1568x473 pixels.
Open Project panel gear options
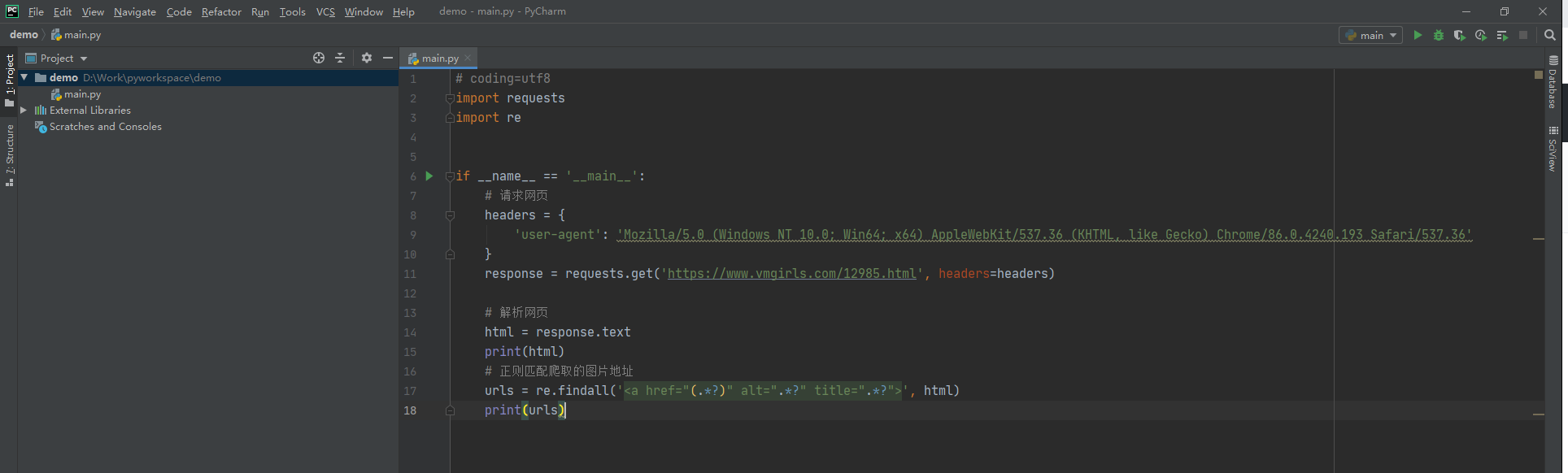(367, 58)
